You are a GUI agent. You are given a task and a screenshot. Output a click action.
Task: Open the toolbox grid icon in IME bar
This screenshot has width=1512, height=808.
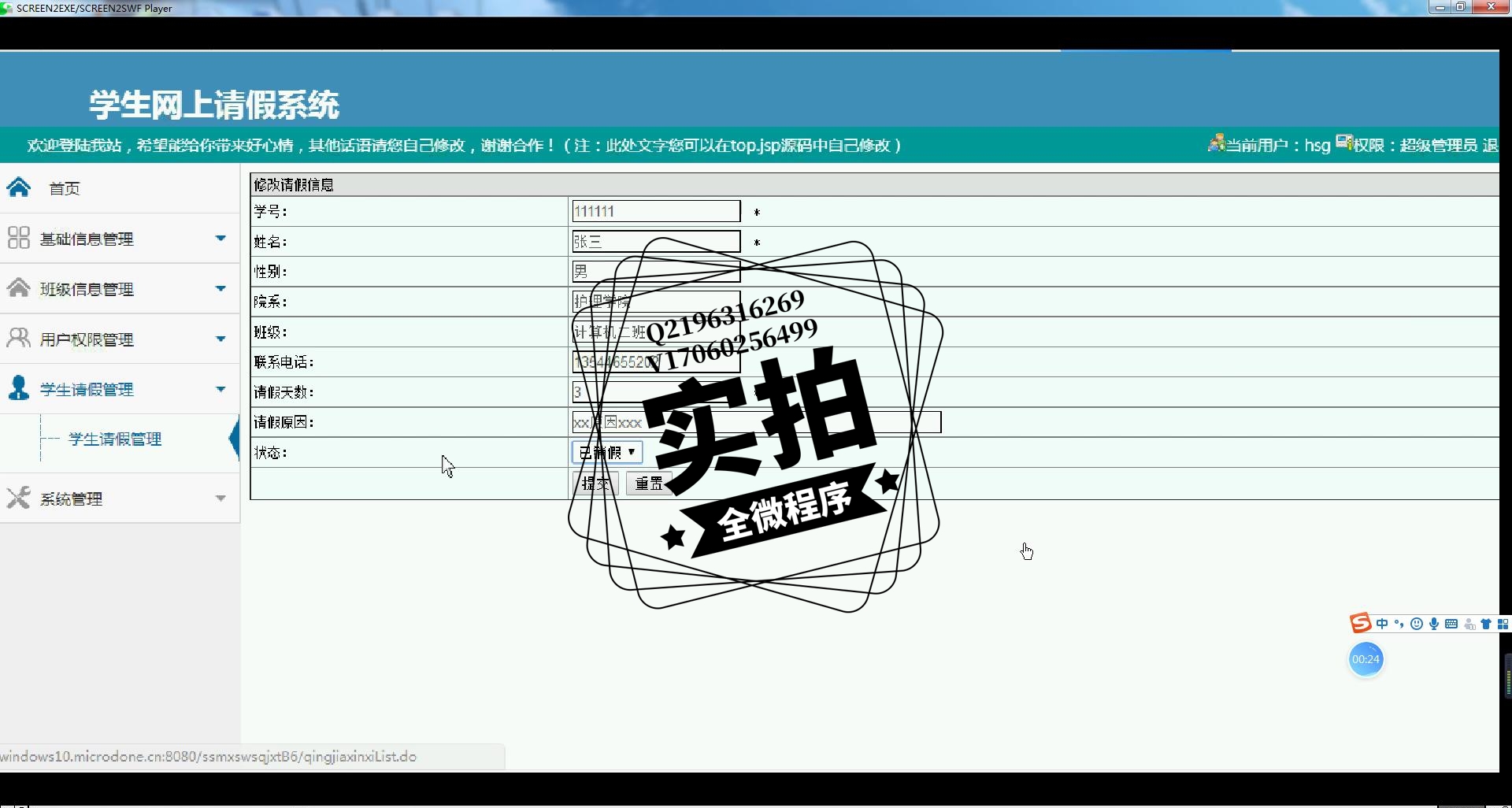coord(1503,624)
